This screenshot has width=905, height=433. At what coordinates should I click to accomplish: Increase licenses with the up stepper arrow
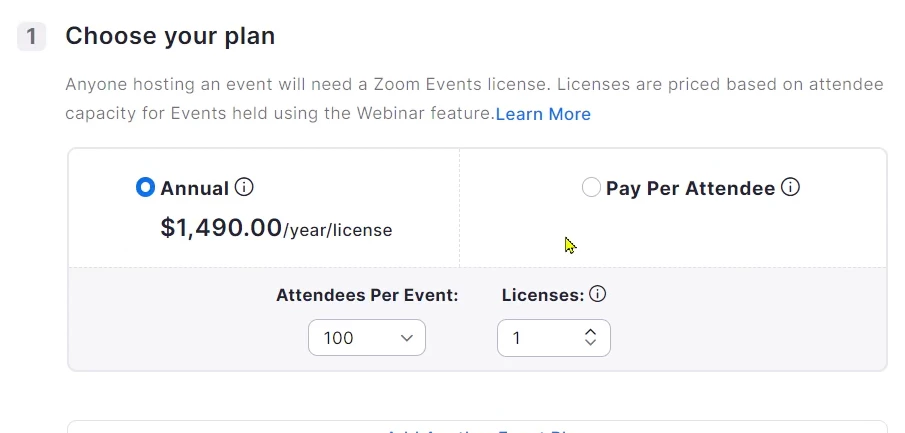[590, 332]
